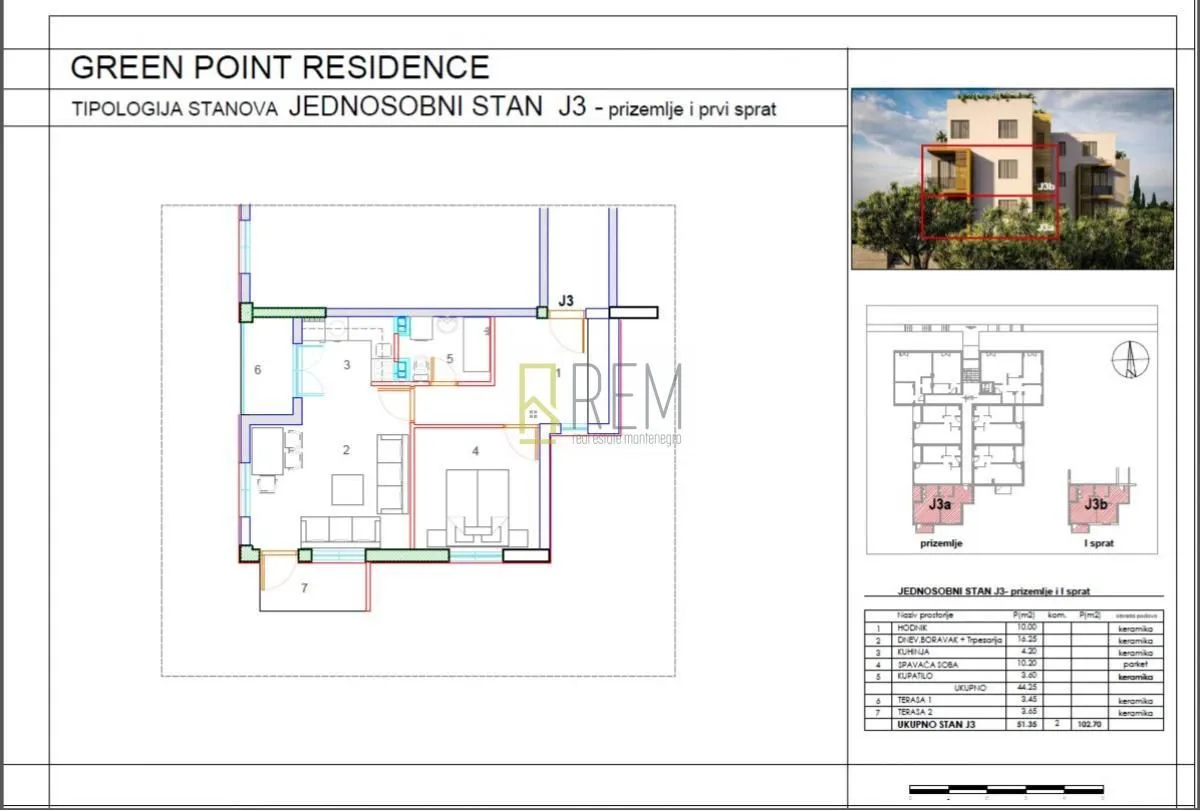Click the 'TERASA 2' table cell
The width and height of the screenshot is (1200, 811).
[915, 712]
